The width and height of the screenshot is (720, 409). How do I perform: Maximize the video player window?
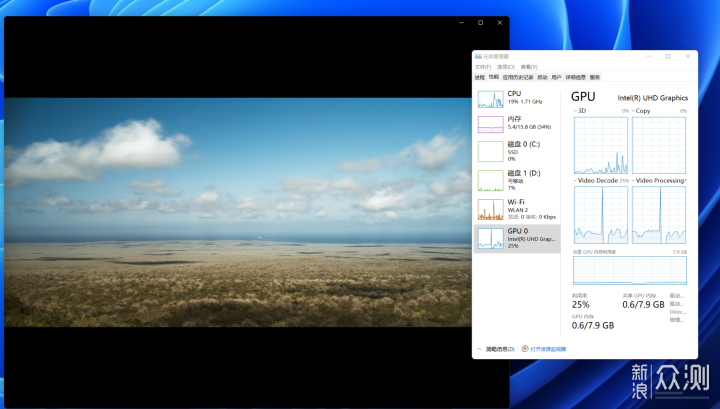(x=481, y=22)
